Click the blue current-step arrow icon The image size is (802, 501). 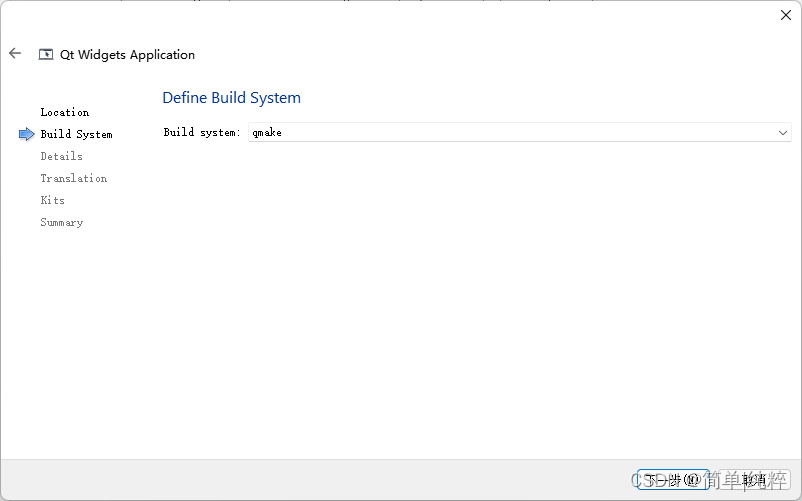point(27,134)
